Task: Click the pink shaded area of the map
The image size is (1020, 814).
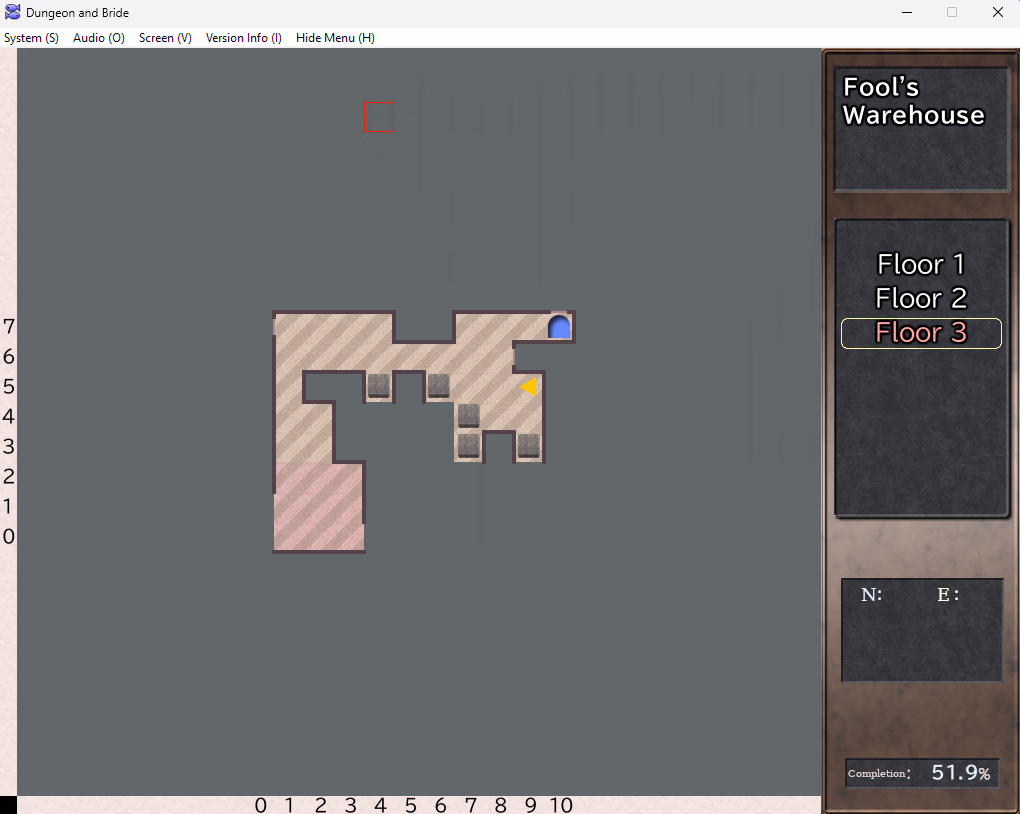Action: [x=318, y=506]
